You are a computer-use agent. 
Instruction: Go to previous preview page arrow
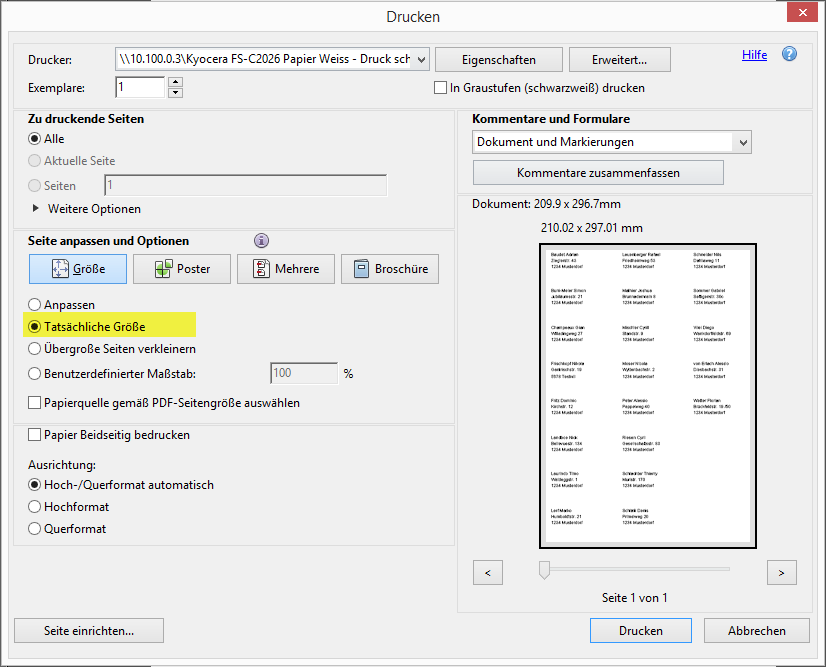pos(487,572)
